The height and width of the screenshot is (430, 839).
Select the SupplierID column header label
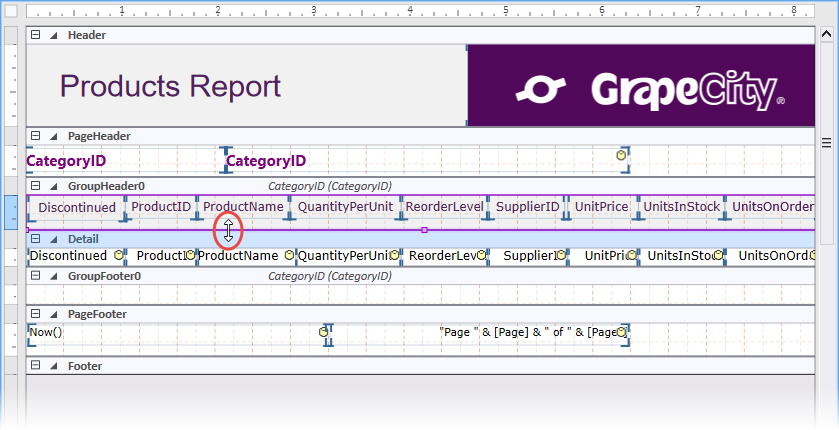pos(527,207)
